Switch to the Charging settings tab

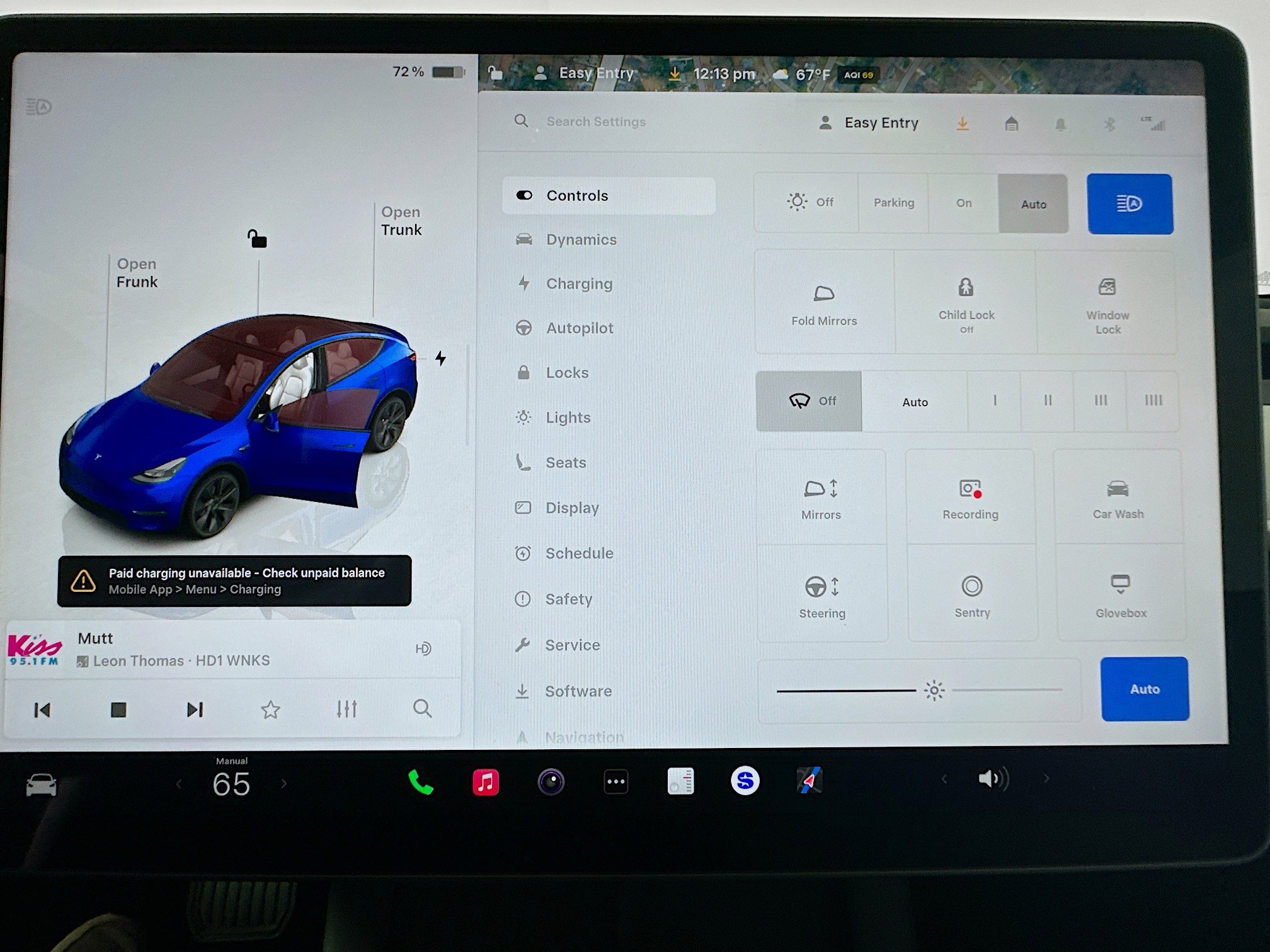579,283
